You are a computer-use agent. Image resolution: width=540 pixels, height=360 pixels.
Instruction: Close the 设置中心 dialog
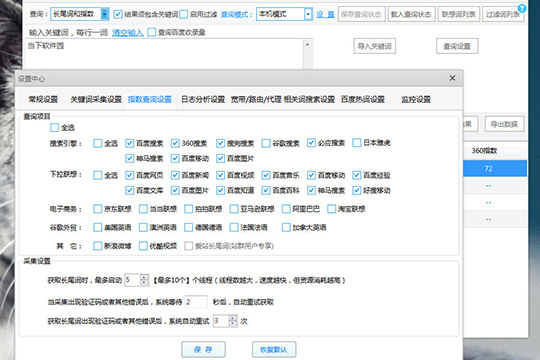452,78
